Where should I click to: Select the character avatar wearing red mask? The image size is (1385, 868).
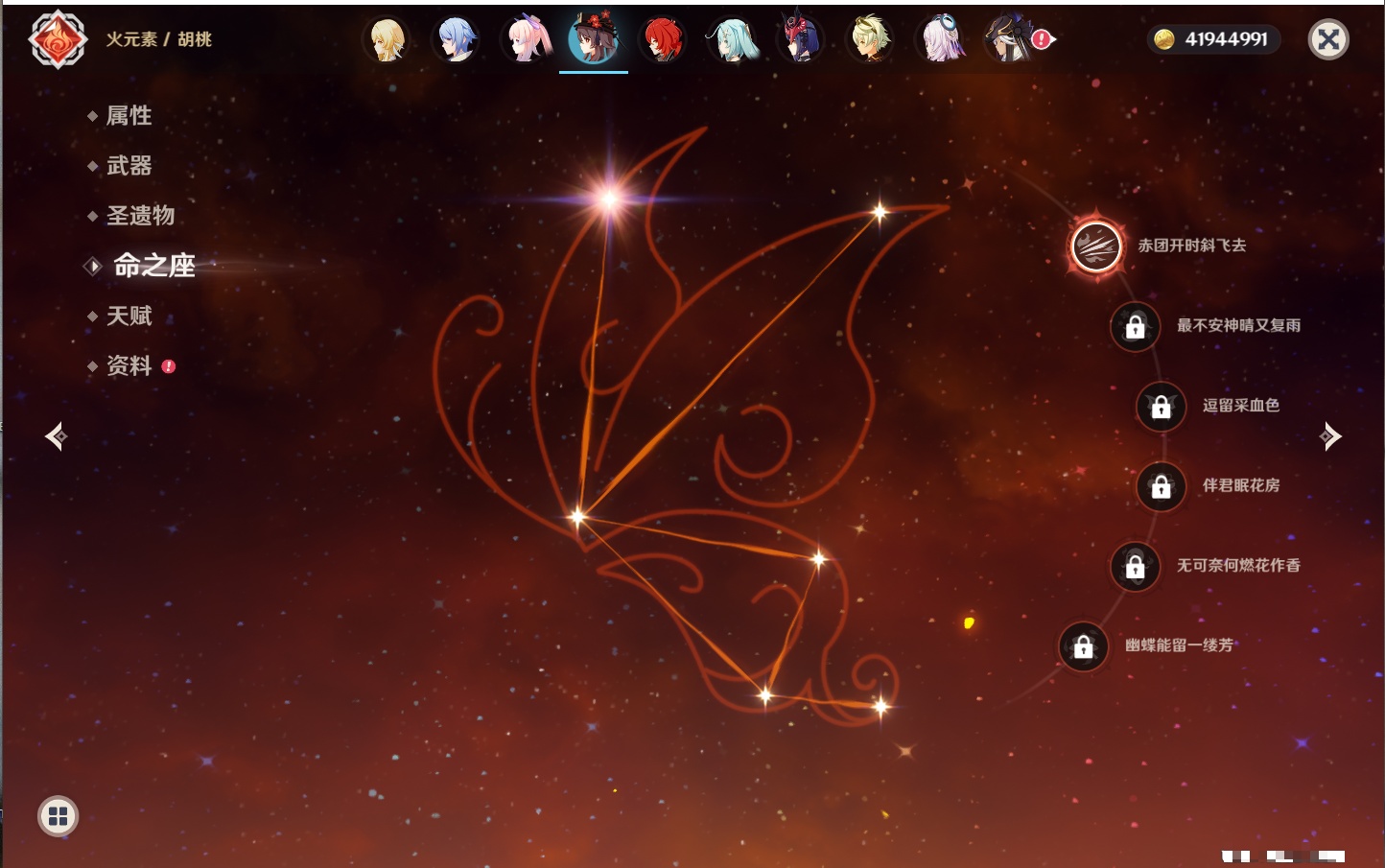coord(800,38)
